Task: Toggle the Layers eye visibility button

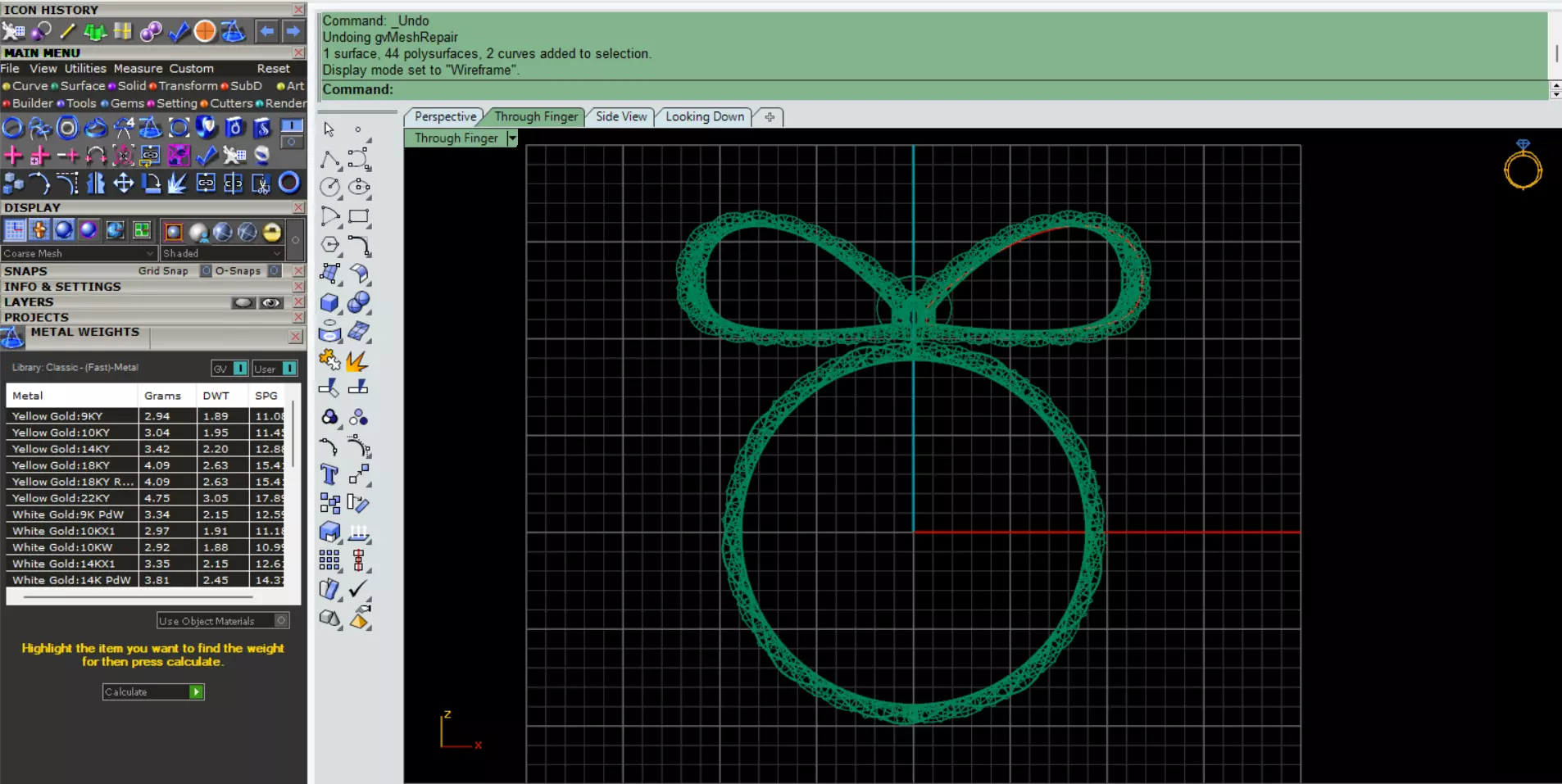Action: (x=270, y=302)
